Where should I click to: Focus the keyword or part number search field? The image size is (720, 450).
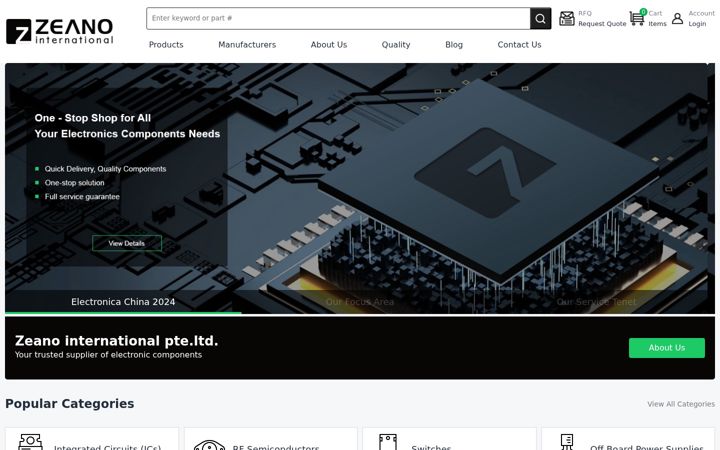coord(338,18)
